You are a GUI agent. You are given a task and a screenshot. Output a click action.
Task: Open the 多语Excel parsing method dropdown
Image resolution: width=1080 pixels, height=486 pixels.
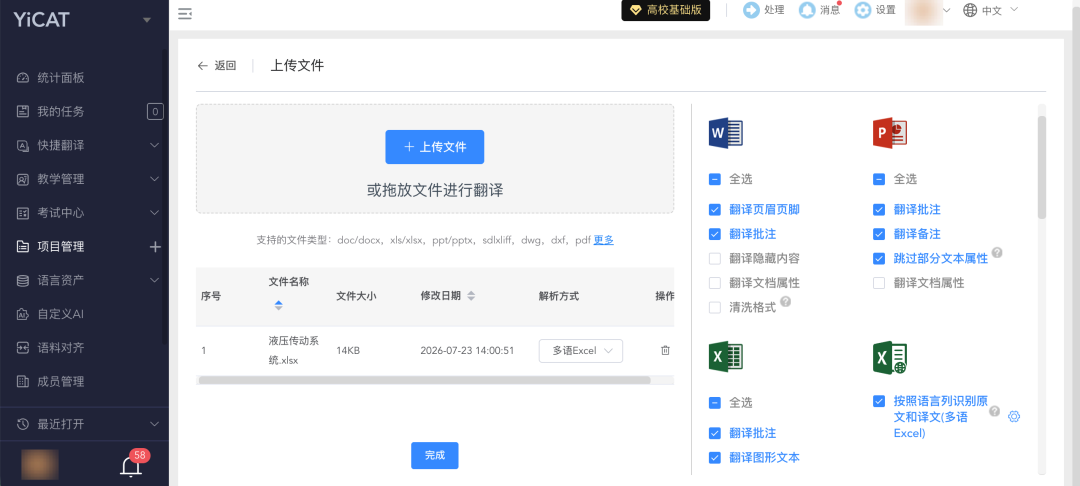tap(581, 350)
